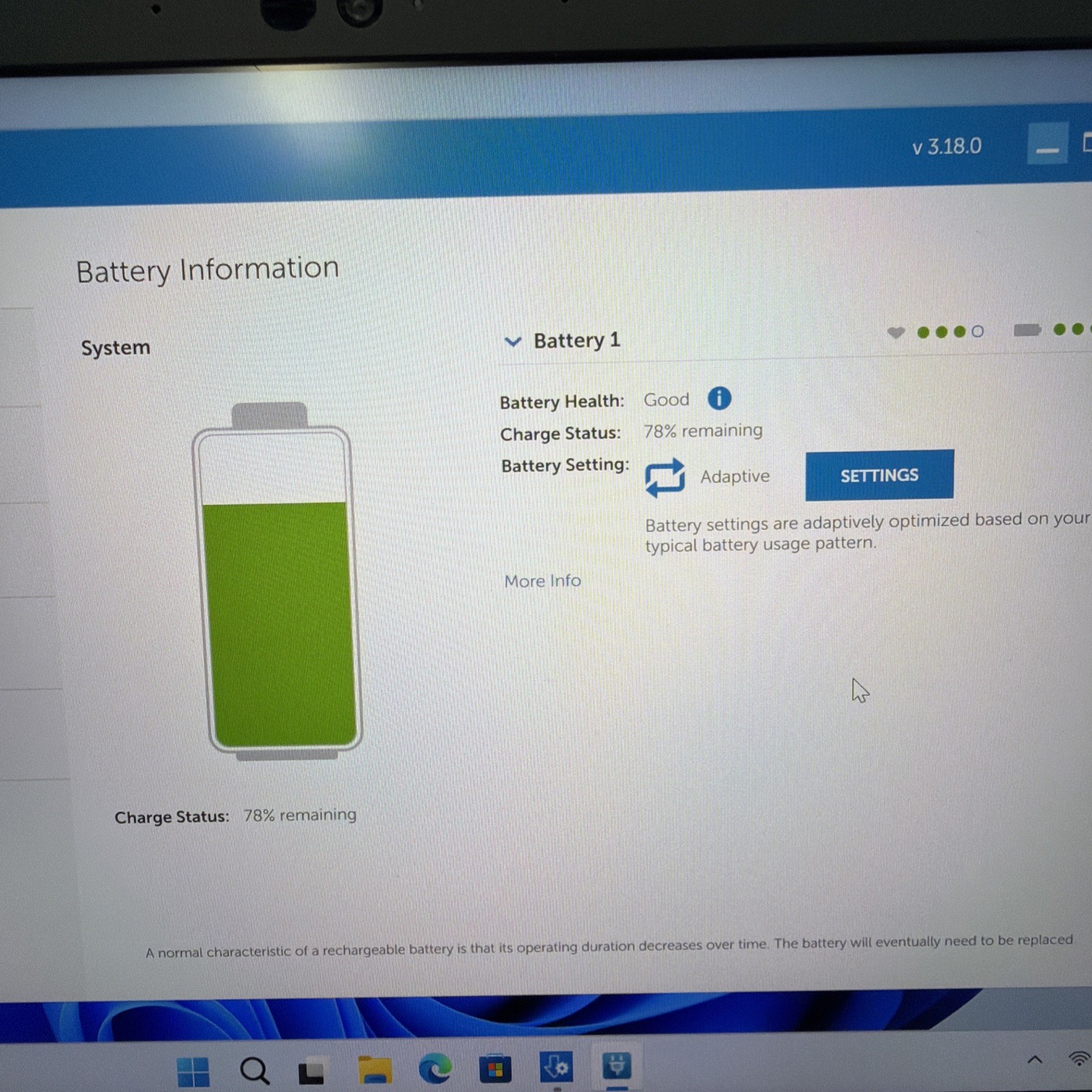Click the battery charge level icon beside the dots

(x=1026, y=330)
